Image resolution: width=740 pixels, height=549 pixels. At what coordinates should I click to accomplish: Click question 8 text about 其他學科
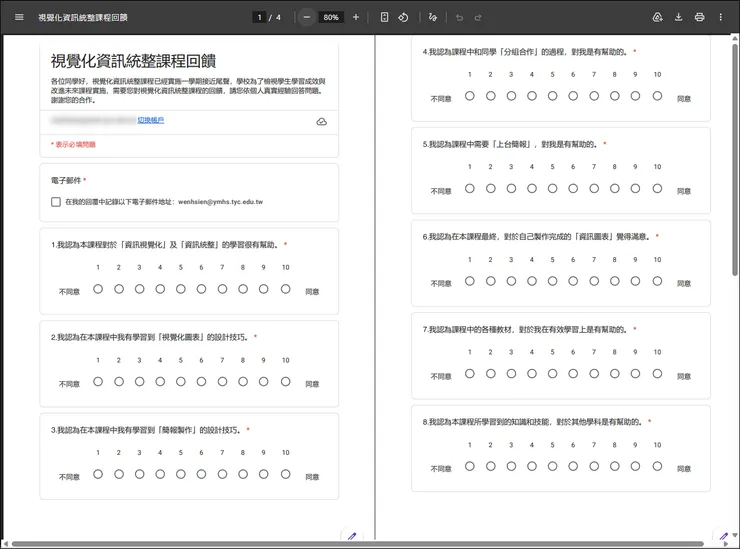[x=532, y=422]
